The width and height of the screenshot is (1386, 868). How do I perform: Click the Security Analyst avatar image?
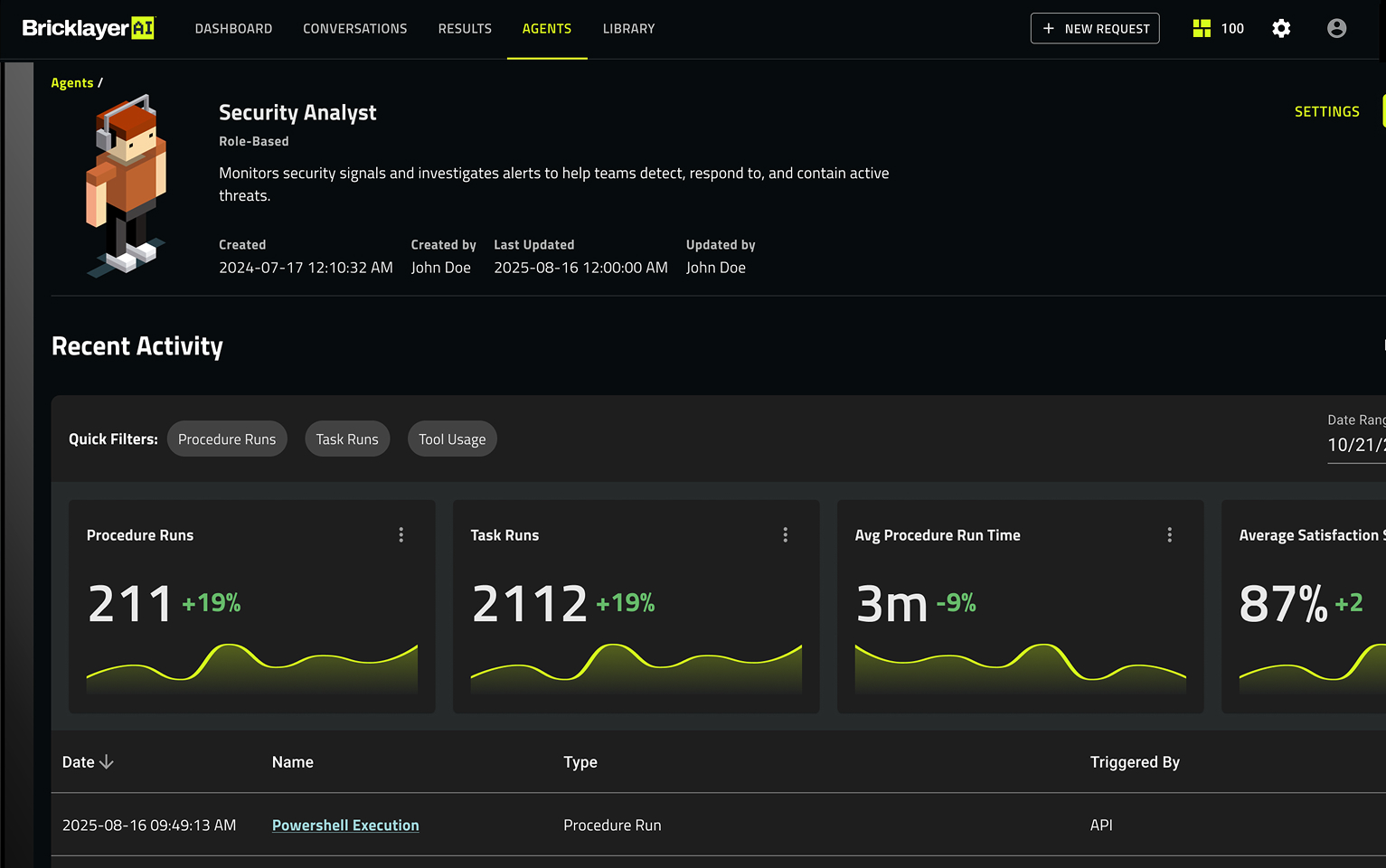point(127,186)
